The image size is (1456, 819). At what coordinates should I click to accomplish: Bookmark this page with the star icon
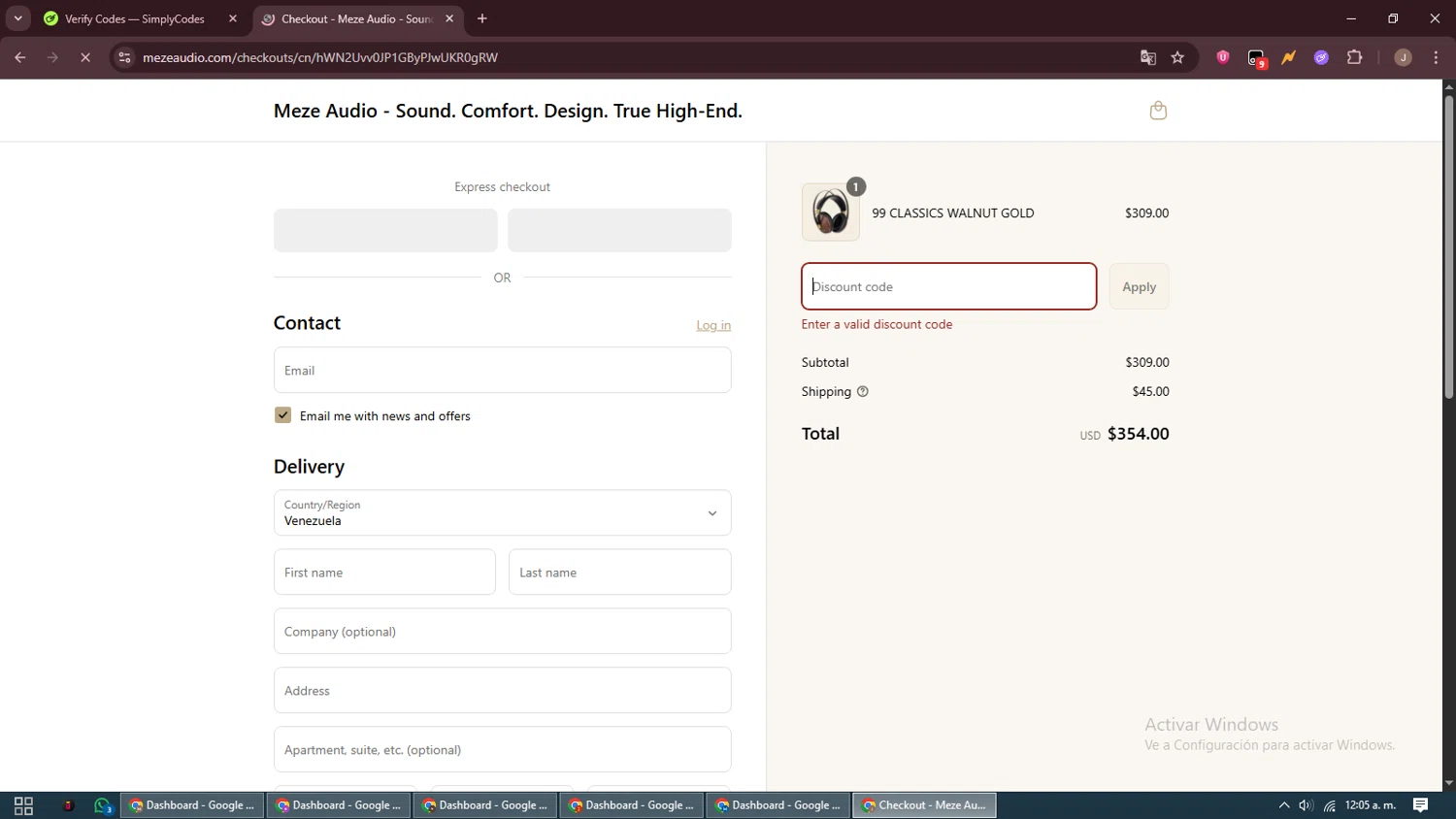(1177, 58)
